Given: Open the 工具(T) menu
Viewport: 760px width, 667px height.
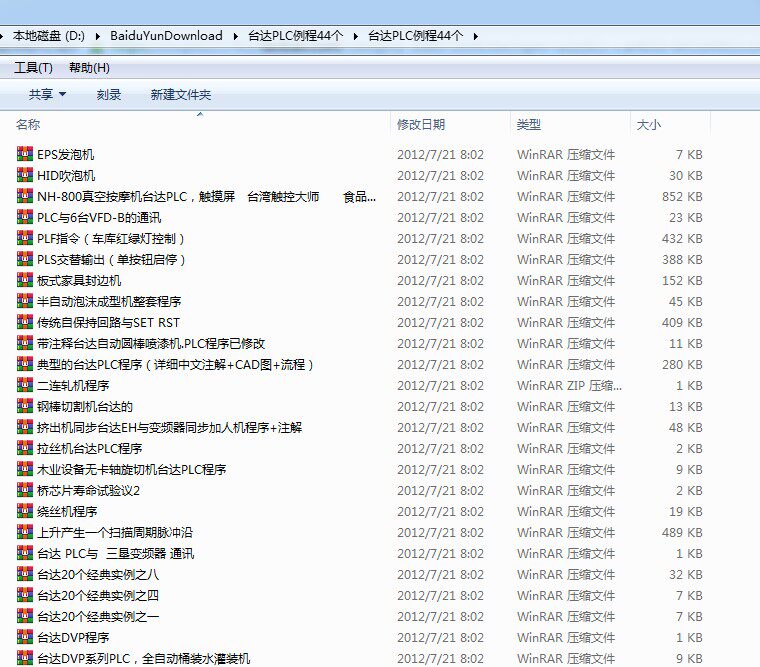Looking at the screenshot, I should 33,67.
